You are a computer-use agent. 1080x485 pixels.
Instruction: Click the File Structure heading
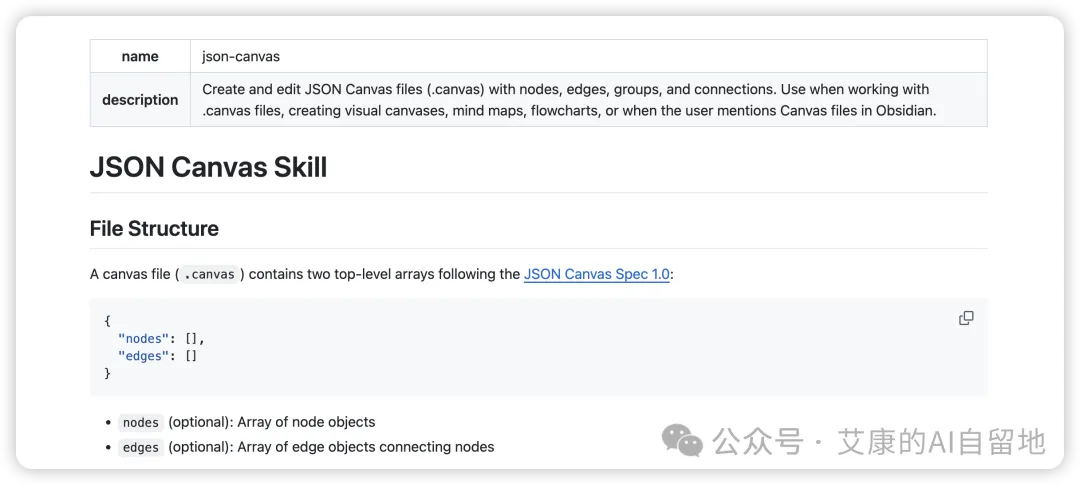click(x=154, y=228)
